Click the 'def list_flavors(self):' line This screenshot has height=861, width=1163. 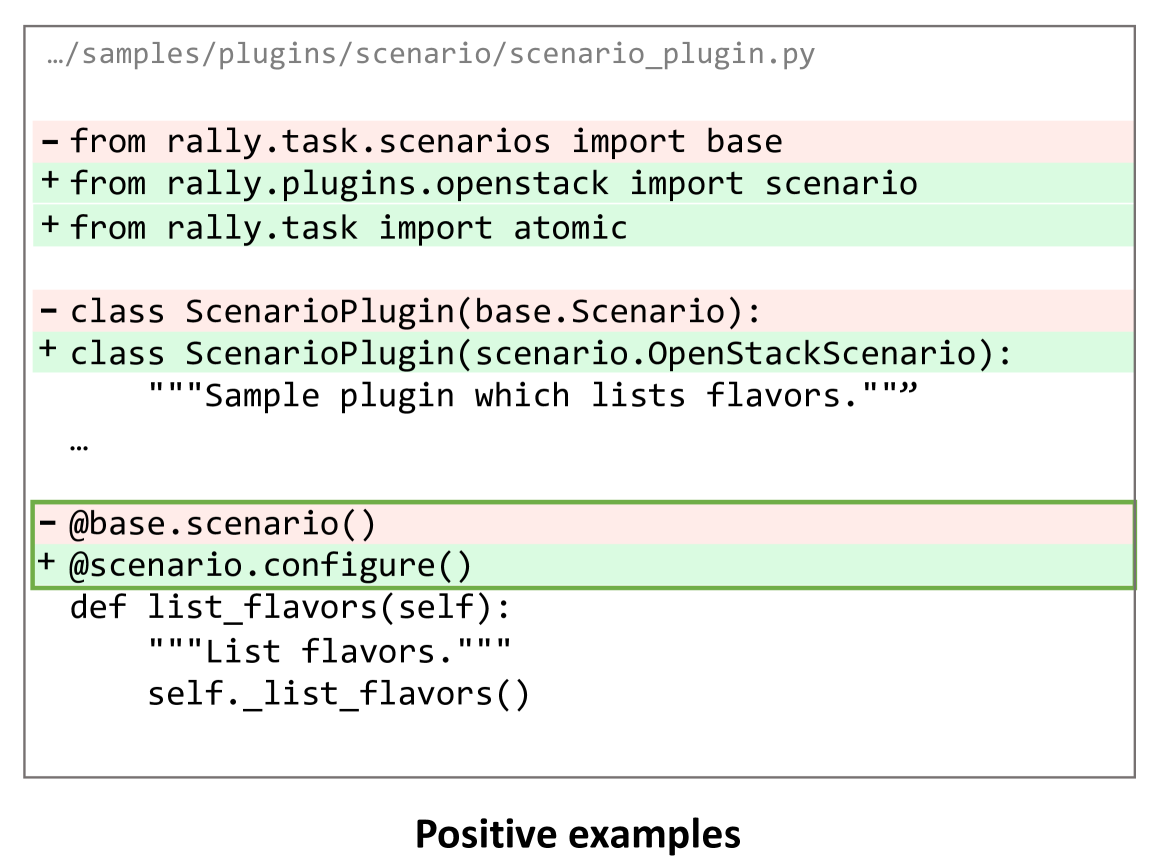click(x=290, y=608)
